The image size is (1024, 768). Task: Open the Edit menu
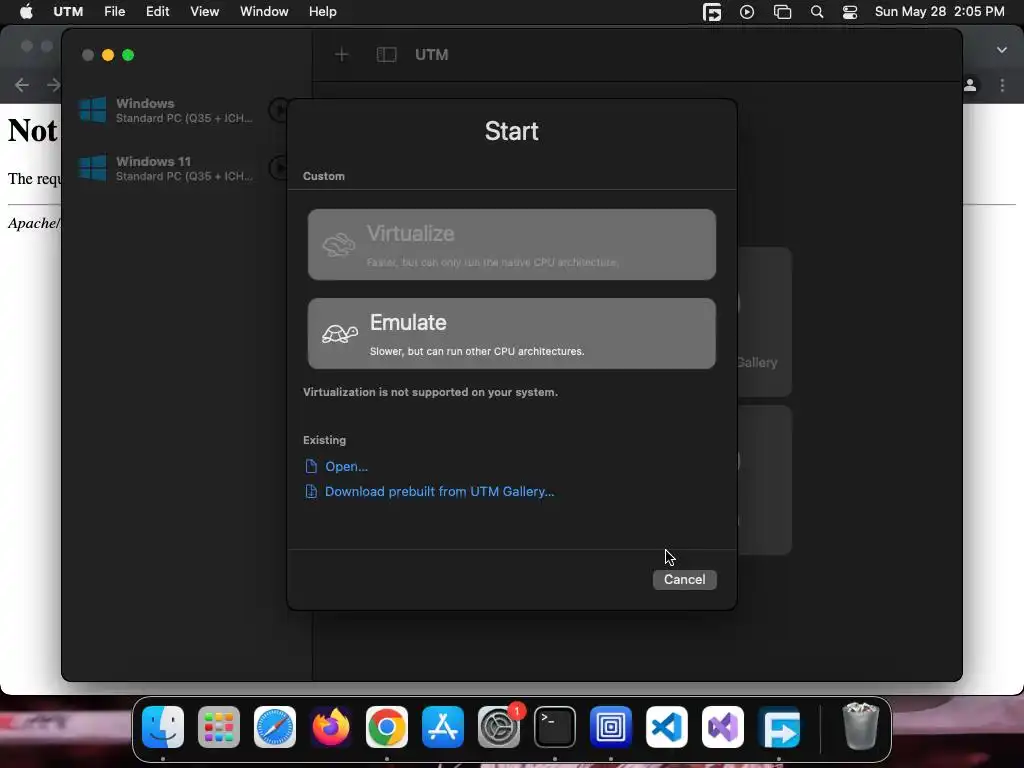coord(157,12)
